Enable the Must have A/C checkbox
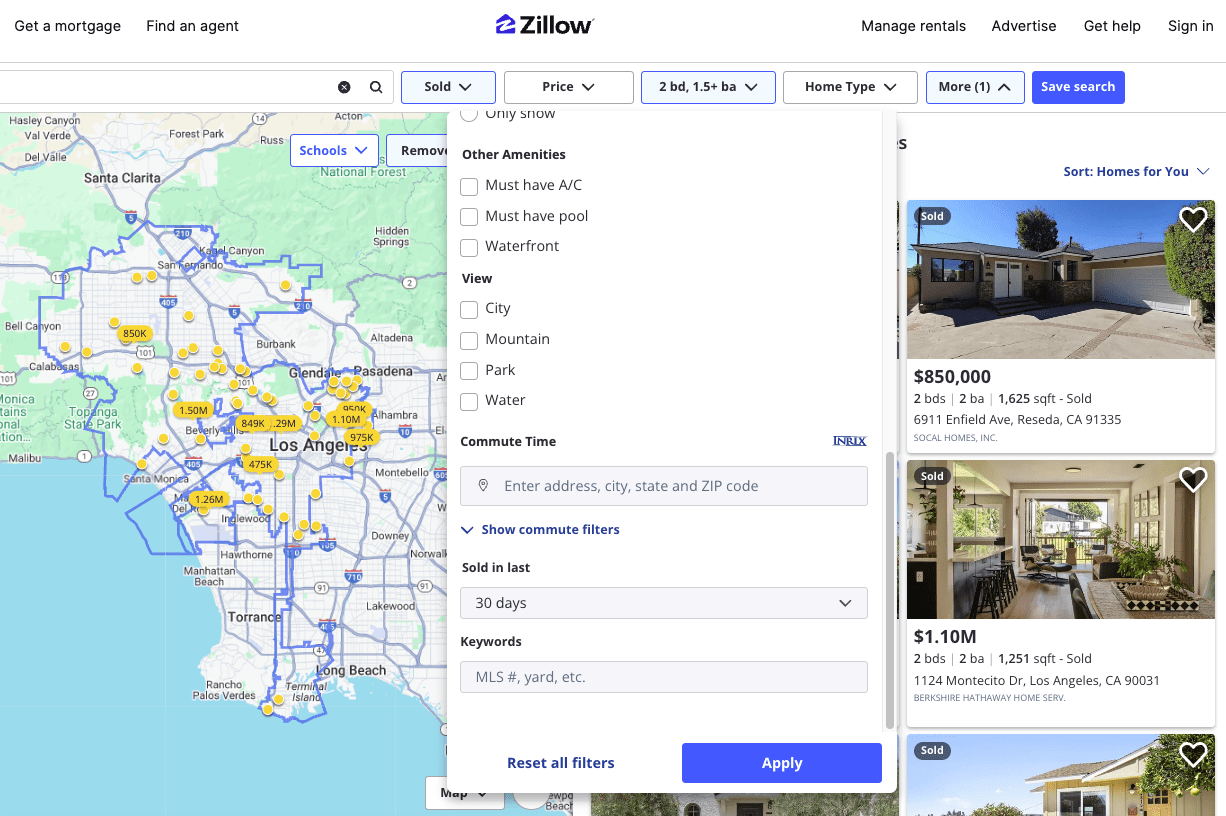Image resolution: width=1226 pixels, height=816 pixels. (x=469, y=186)
